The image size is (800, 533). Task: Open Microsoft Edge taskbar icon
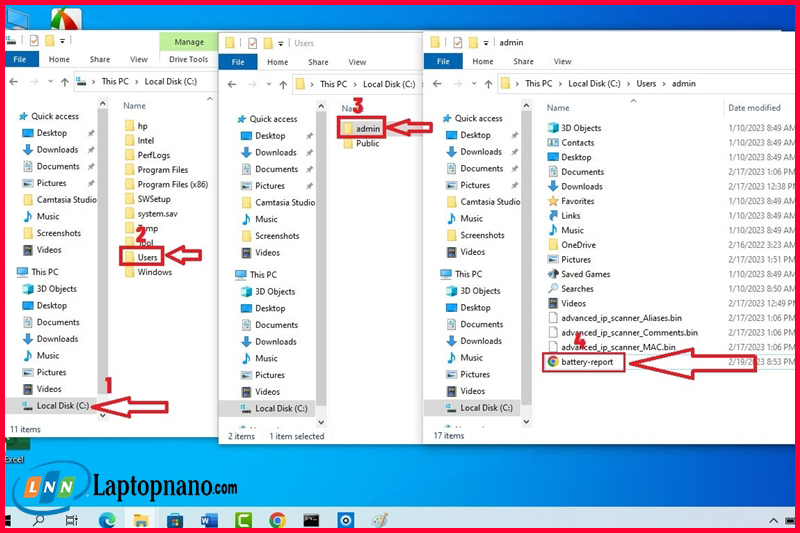(107, 520)
